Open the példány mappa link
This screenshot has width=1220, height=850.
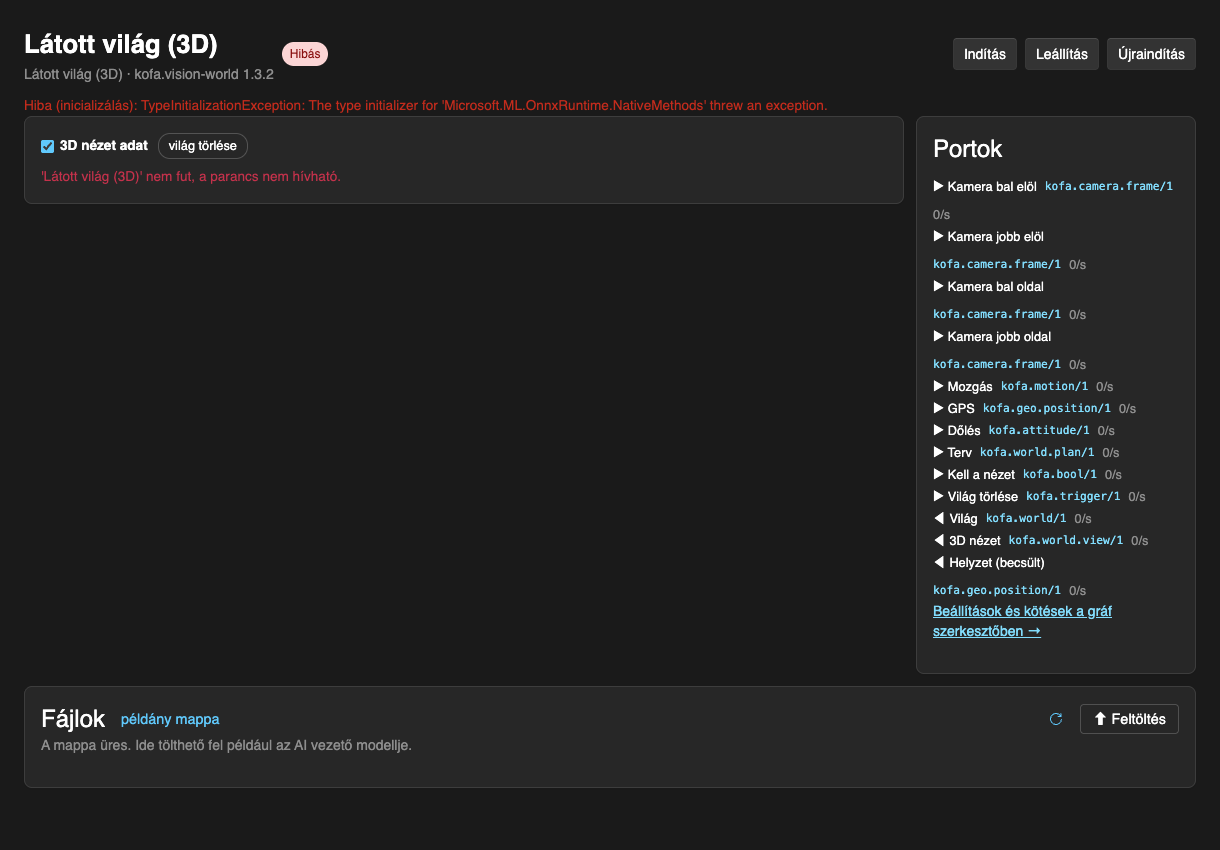coord(170,719)
